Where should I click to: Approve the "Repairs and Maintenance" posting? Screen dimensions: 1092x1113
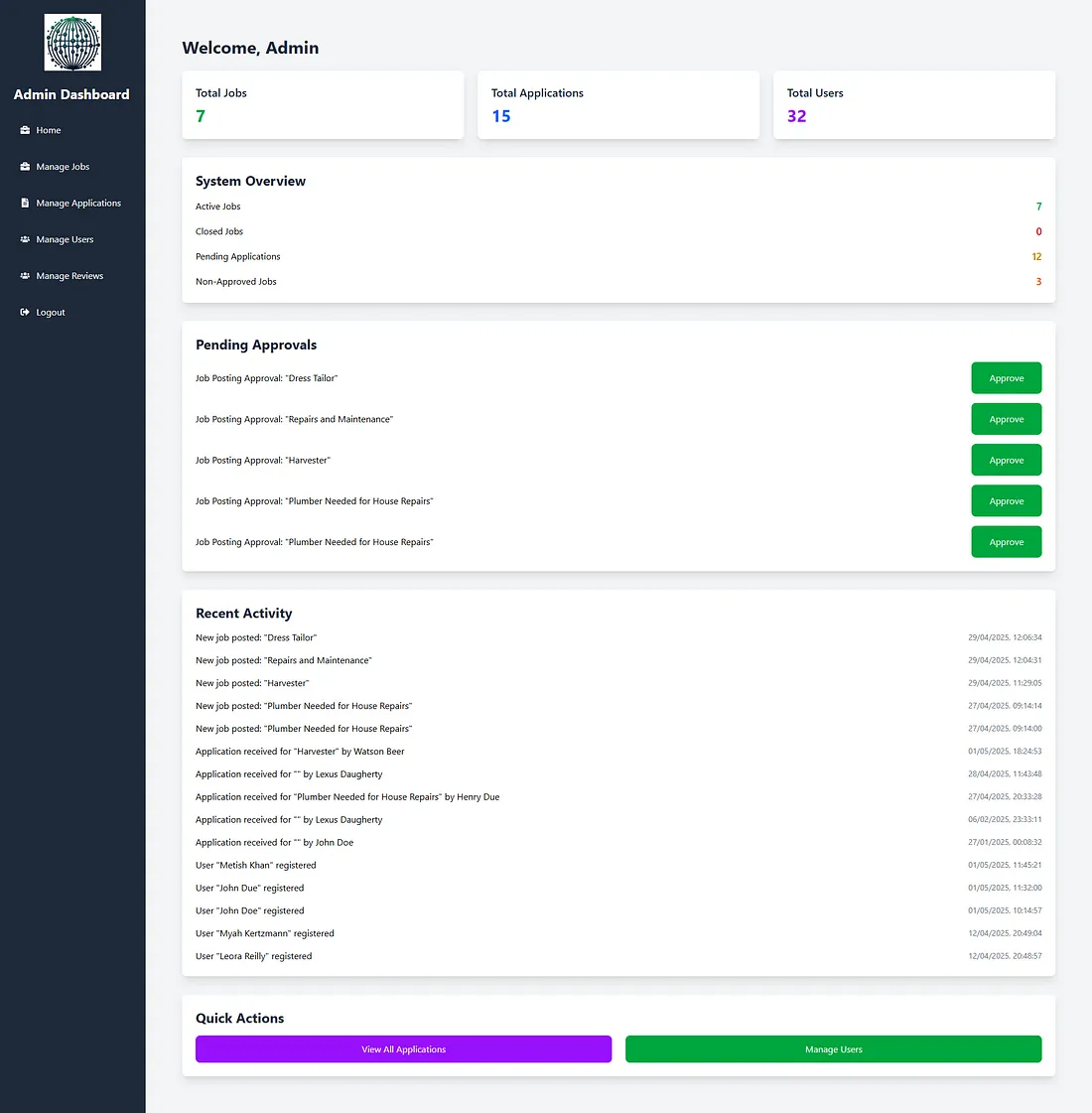(1006, 418)
